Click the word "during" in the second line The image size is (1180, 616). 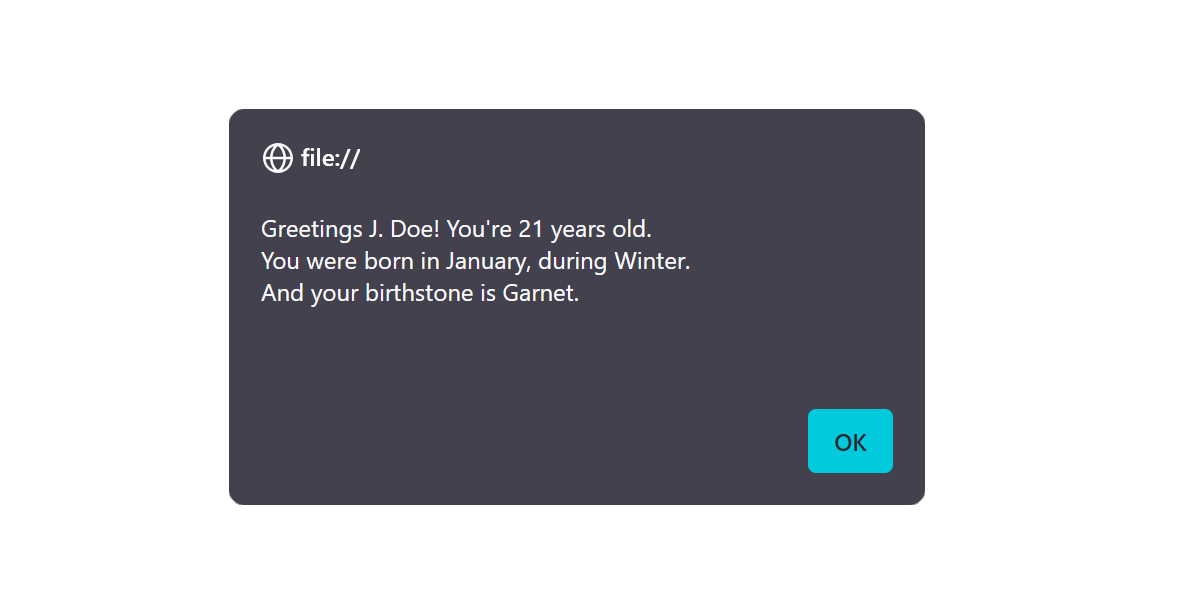pyautogui.click(x=573, y=262)
